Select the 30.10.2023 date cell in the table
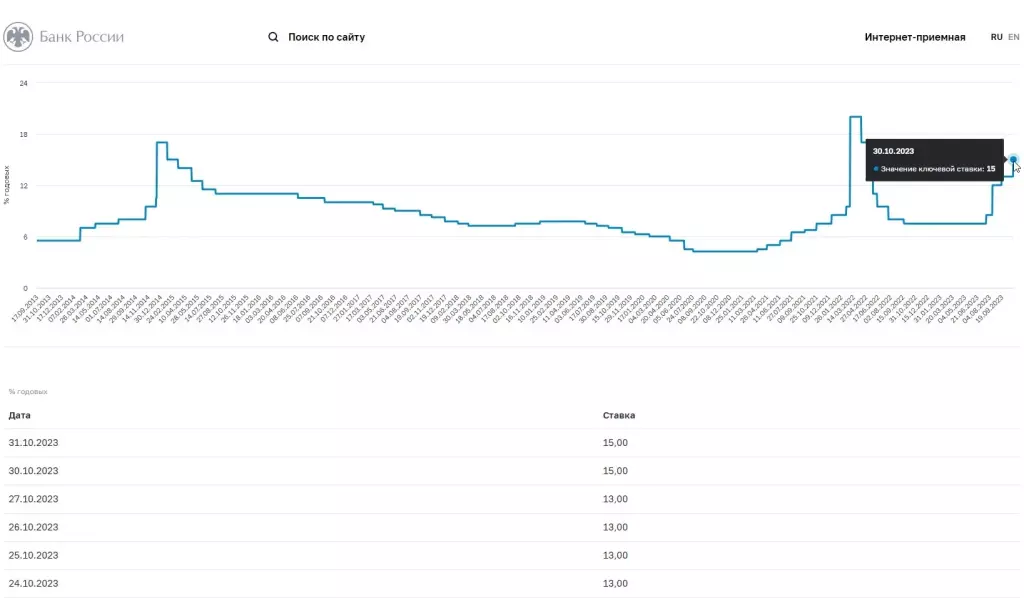 [x=33, y=470]
